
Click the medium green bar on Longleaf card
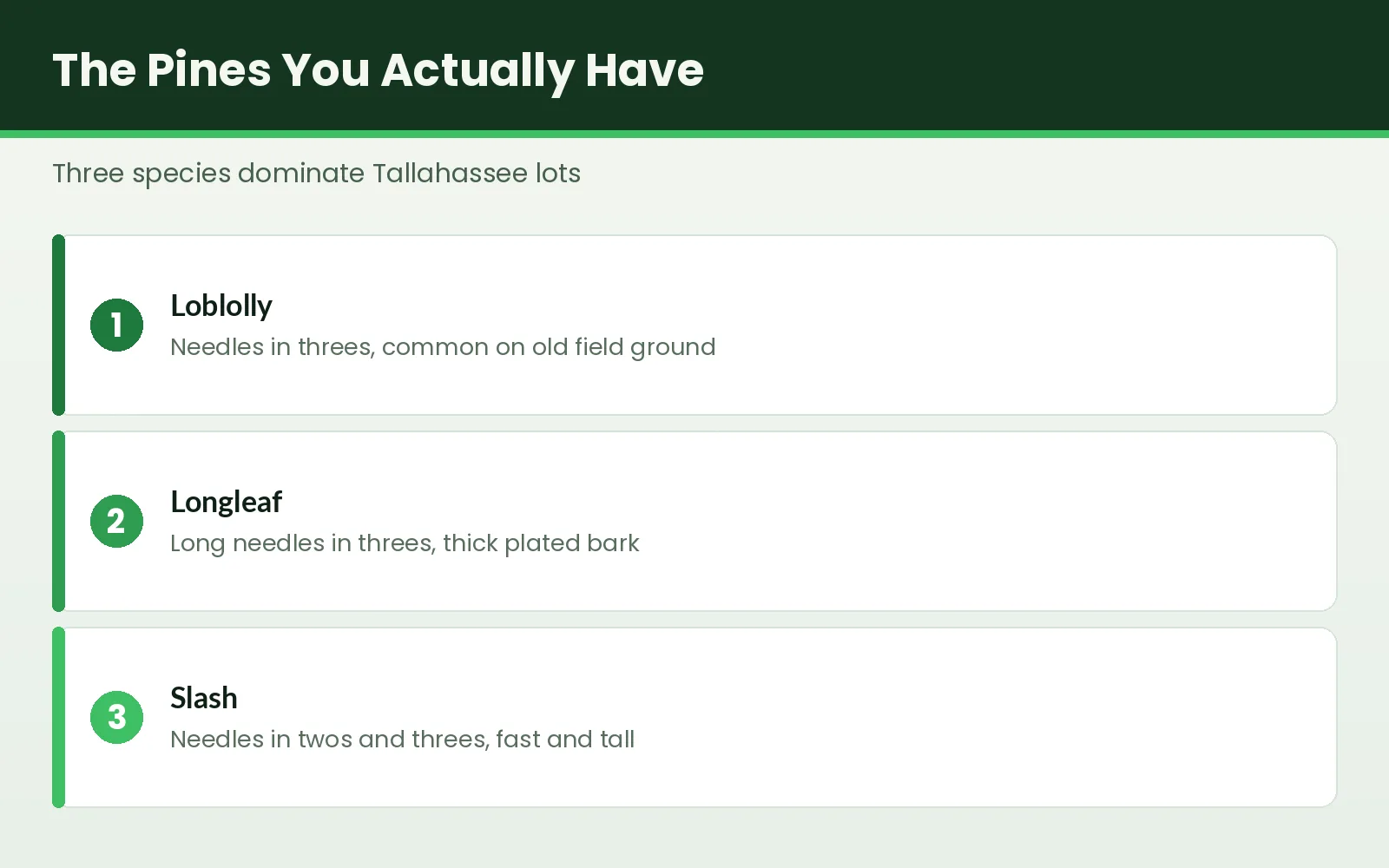pyautogui.click(x=58, y=521)
